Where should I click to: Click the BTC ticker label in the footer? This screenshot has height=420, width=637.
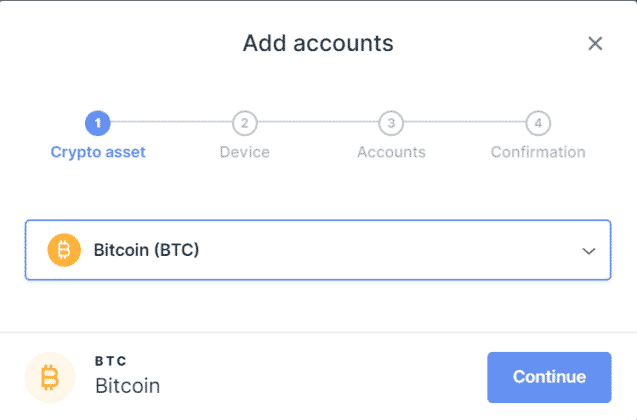click(111, 361)
